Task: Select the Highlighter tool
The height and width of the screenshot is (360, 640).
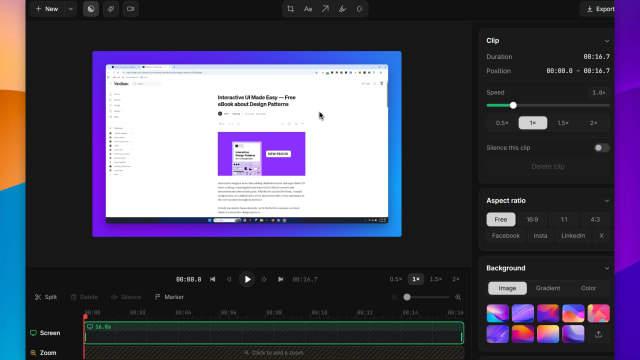Action: pos(342,9)
